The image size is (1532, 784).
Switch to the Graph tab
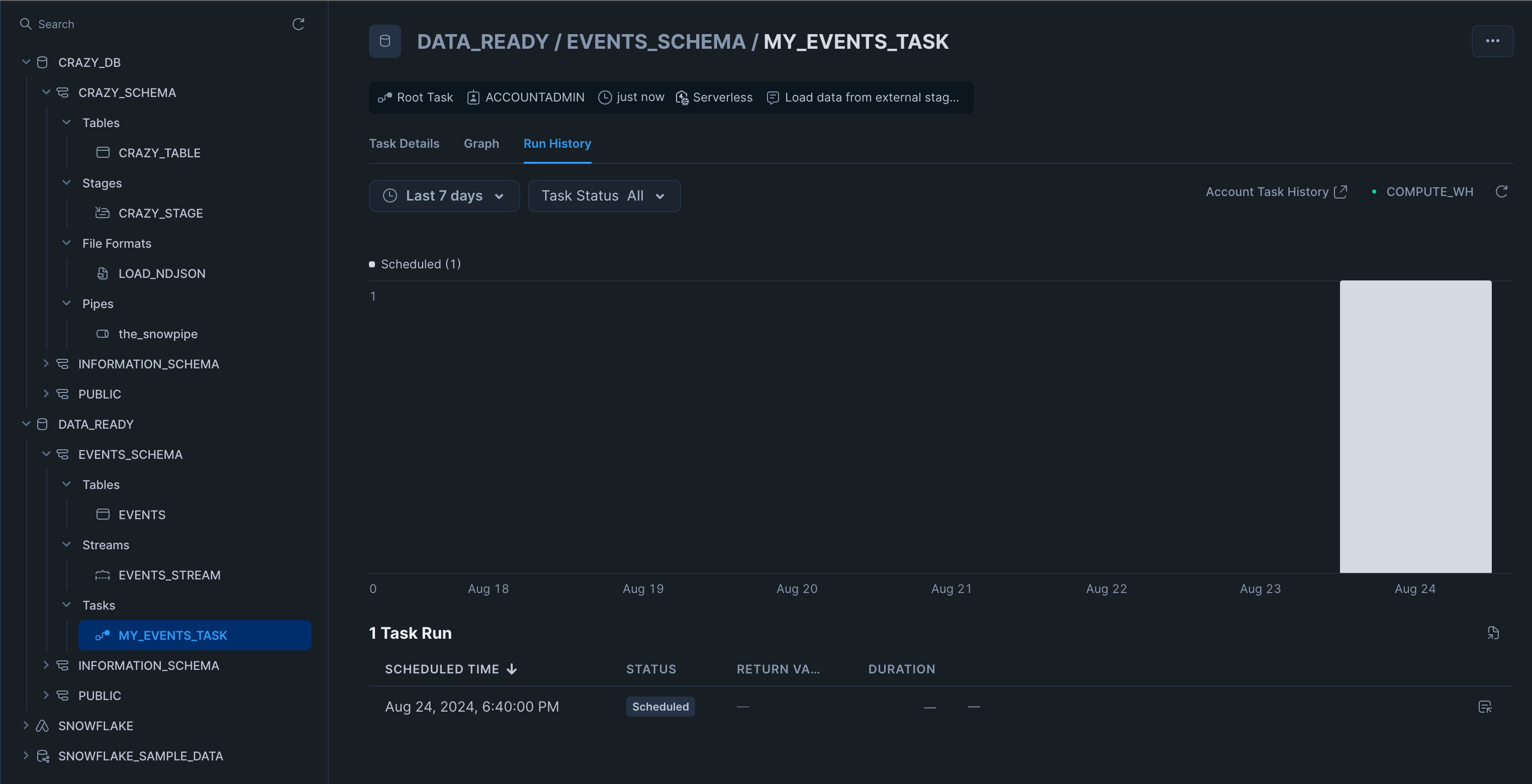tap(481, 143)
